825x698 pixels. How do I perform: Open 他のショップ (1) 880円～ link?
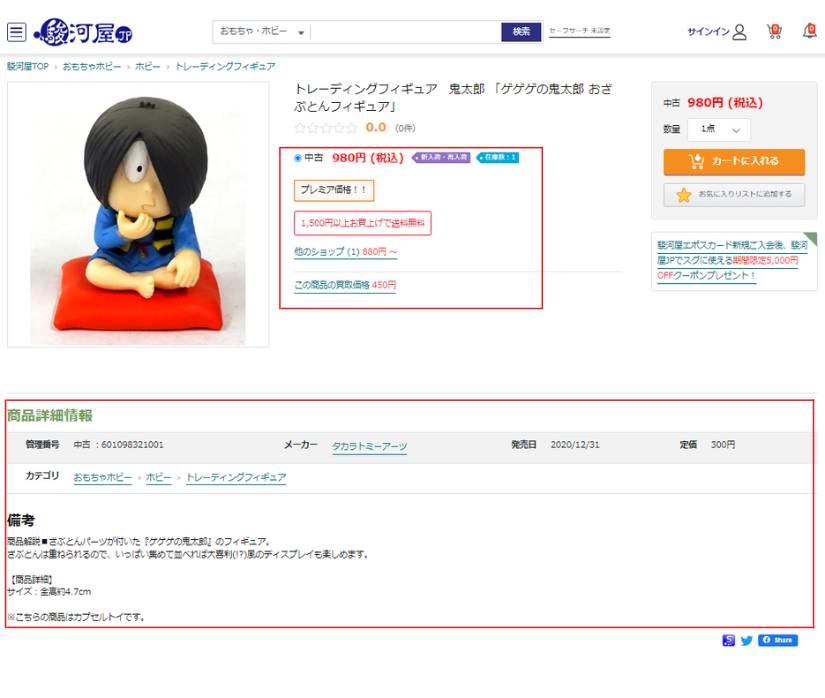pos(346,252)
